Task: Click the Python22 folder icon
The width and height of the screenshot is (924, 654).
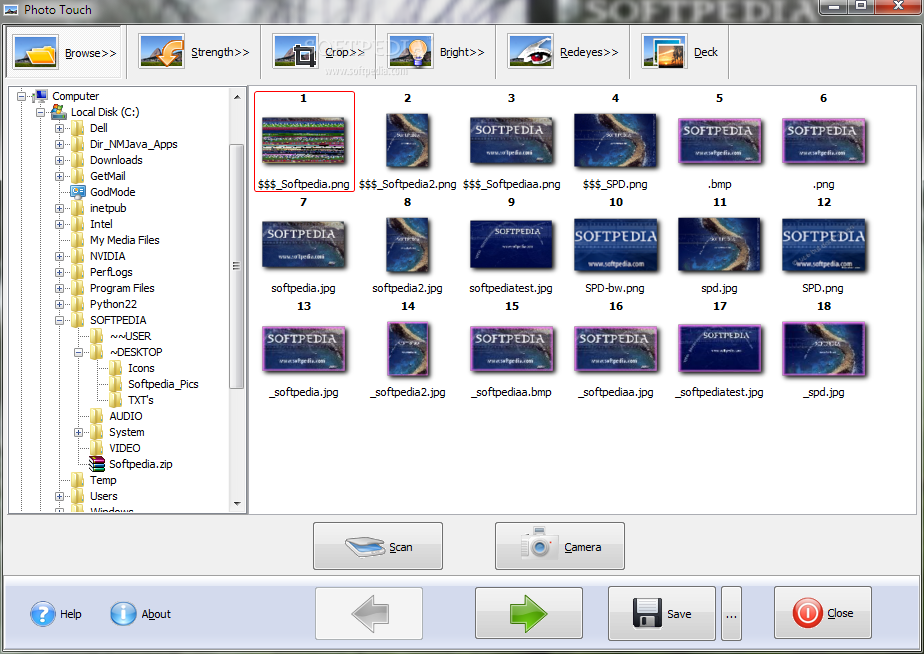Action: coord(78,304)
